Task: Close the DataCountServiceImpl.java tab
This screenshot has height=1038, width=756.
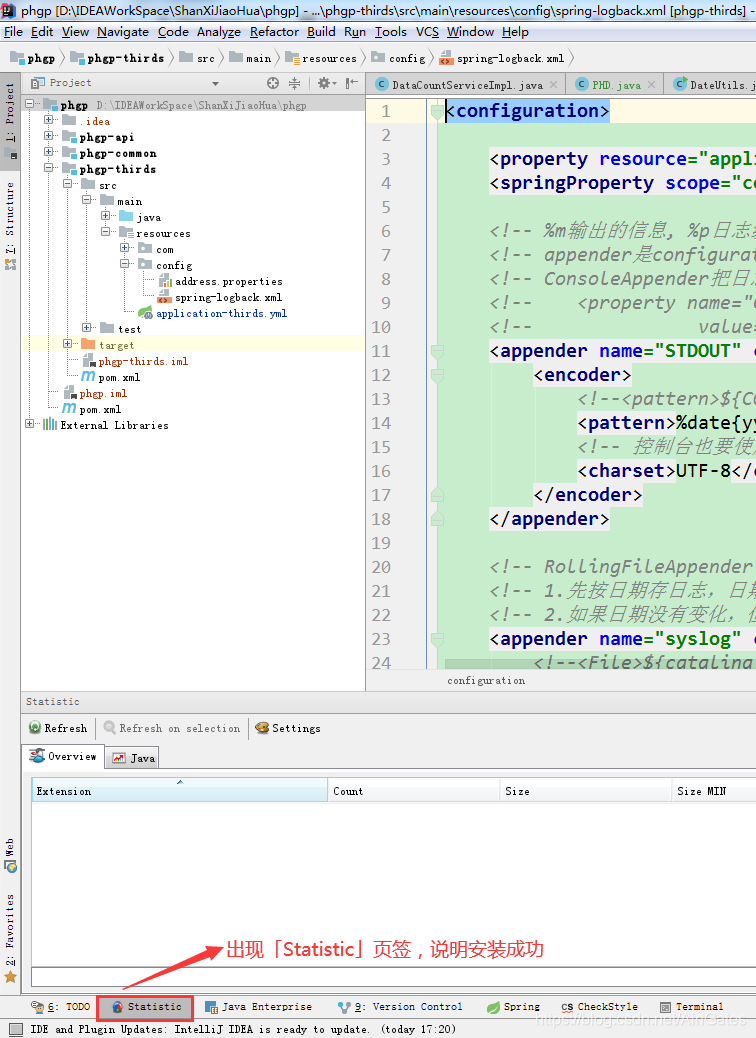Action: click(x=553, y=84)
